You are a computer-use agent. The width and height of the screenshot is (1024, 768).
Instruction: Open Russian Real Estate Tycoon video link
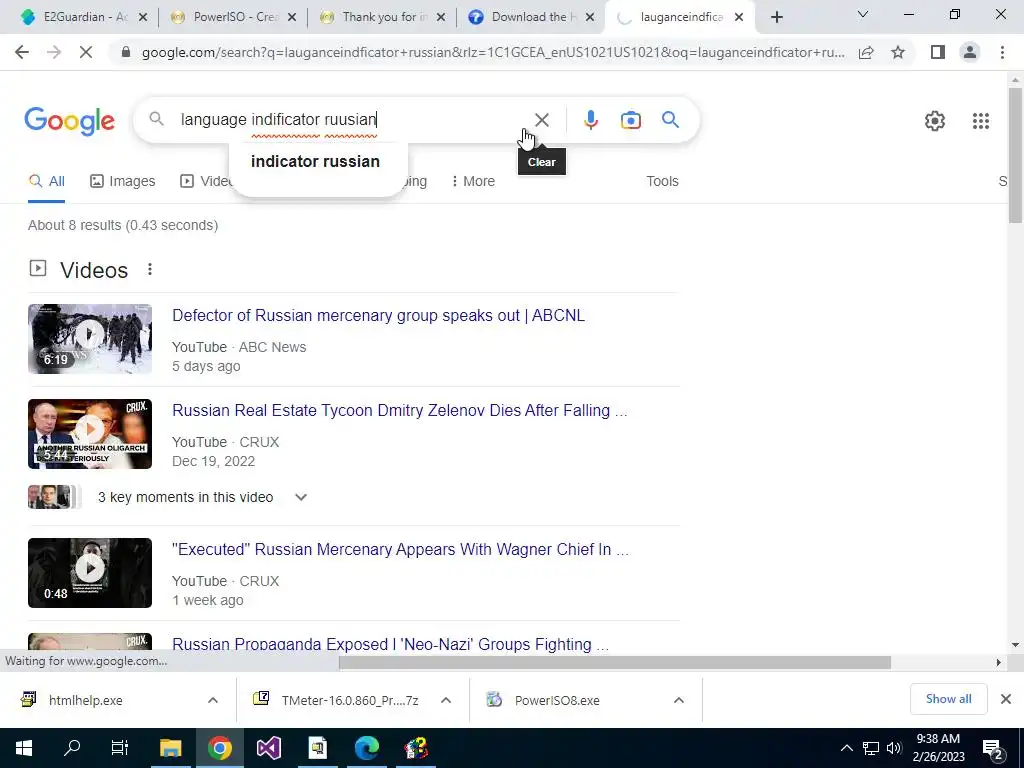click(x=400, y=411)
